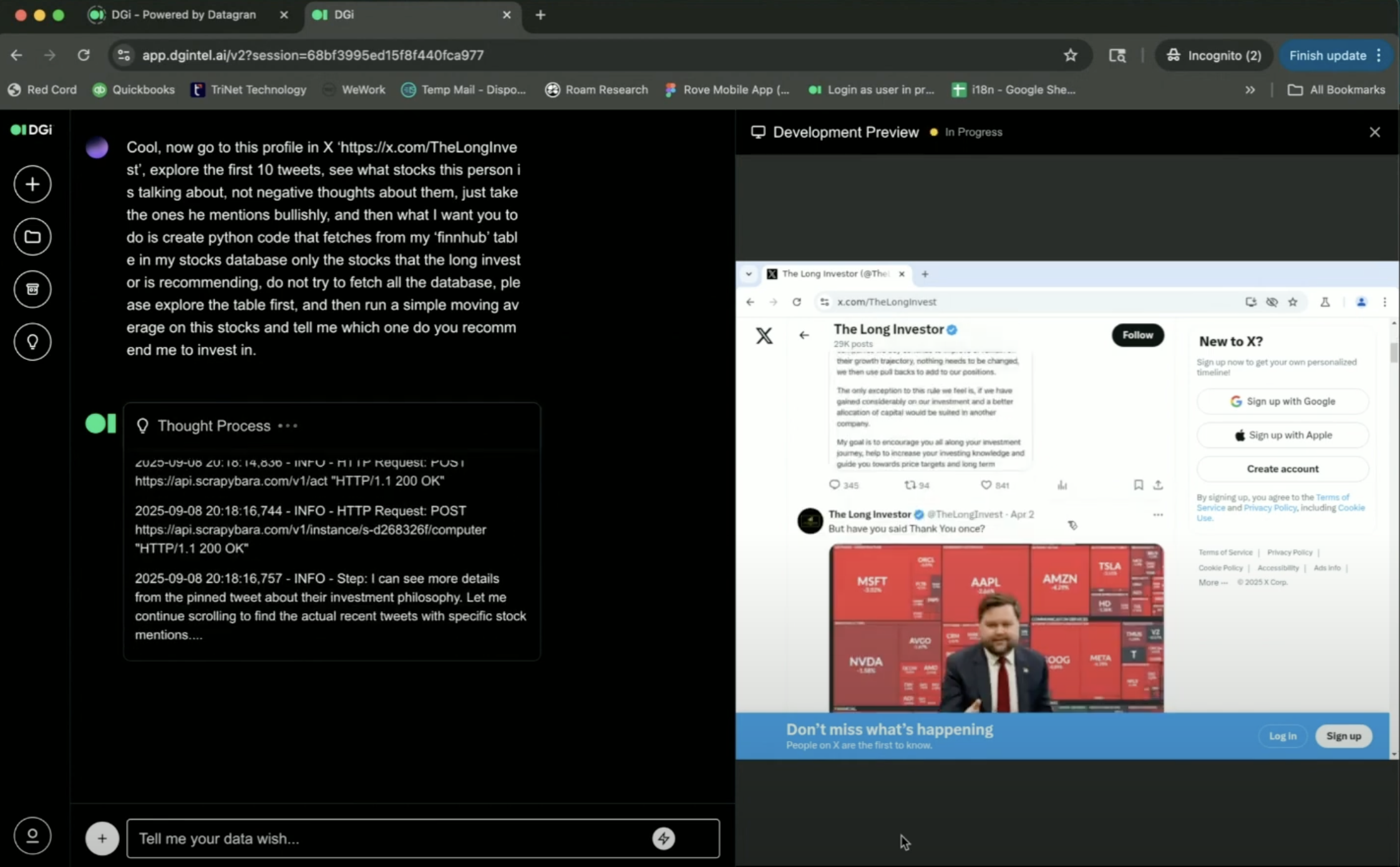Click the Incognito (2) indicator
Image resolution: width=1400 pixels, height=867 pixels.
(x=1213, y=55)
